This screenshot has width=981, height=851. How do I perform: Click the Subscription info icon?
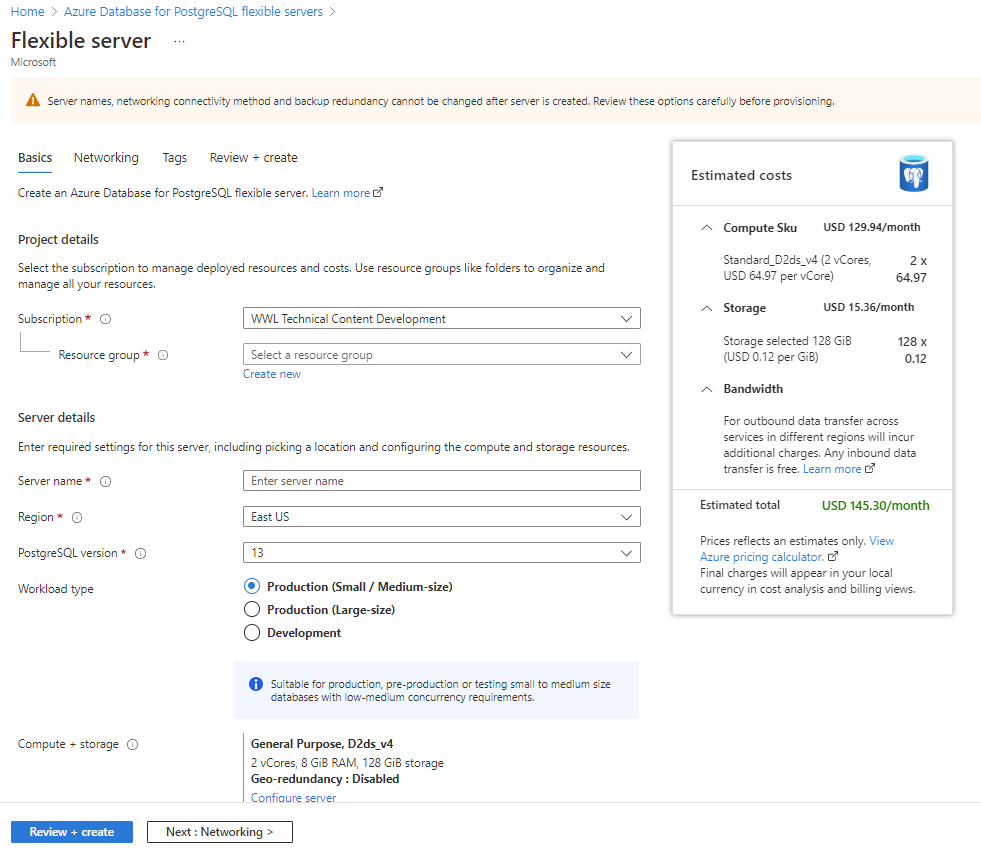[108, 319]
